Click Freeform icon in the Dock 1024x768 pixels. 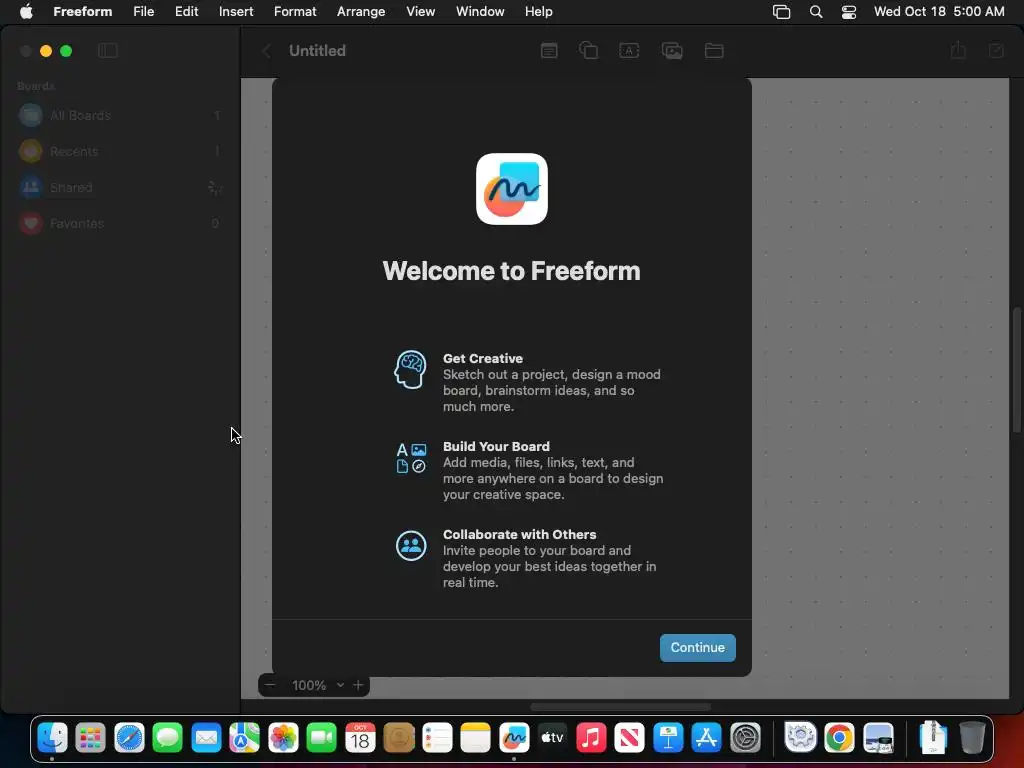click(x=514, y=738)
